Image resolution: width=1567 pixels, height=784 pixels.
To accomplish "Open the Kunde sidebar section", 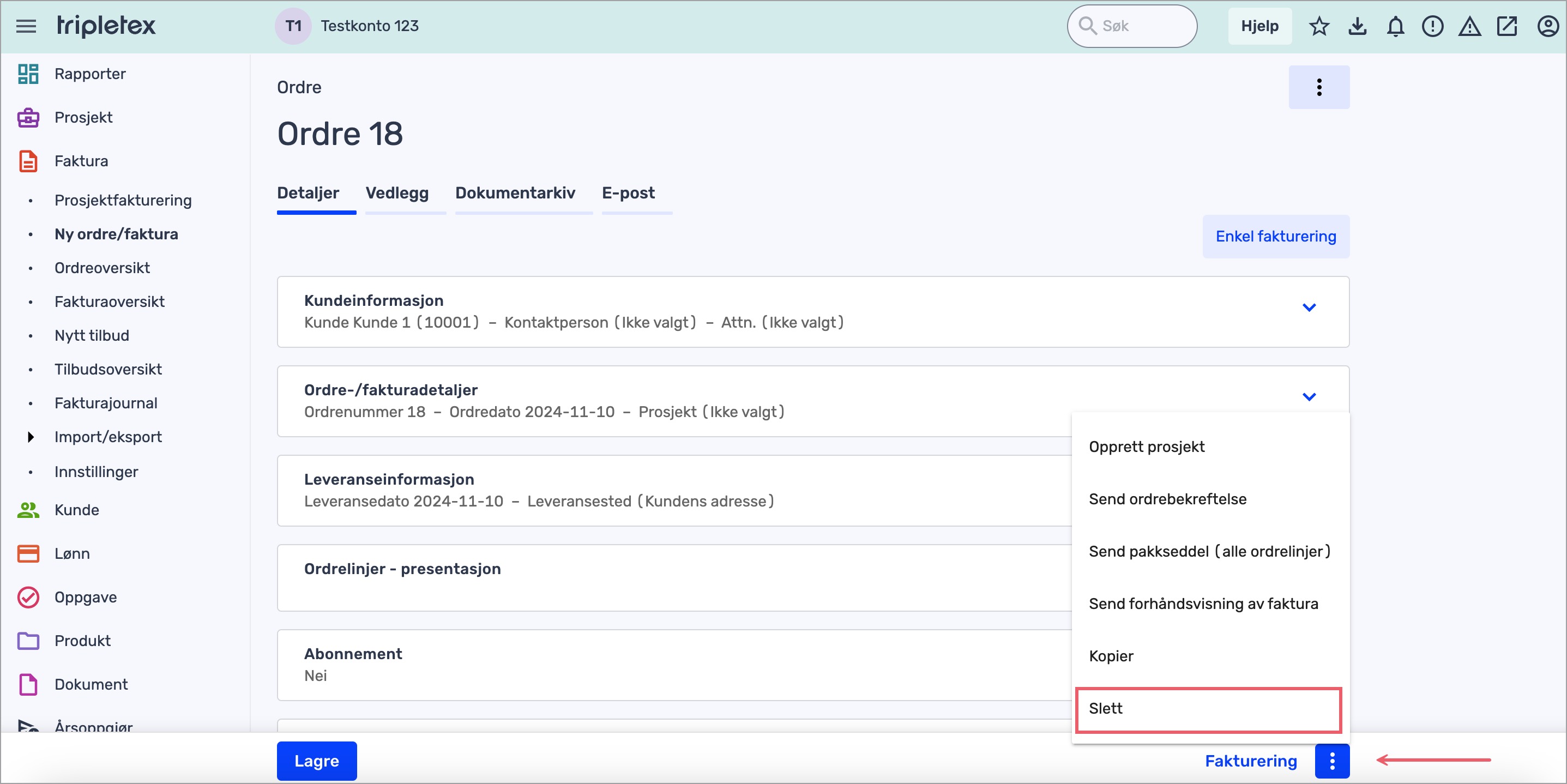I will (77, 510).
